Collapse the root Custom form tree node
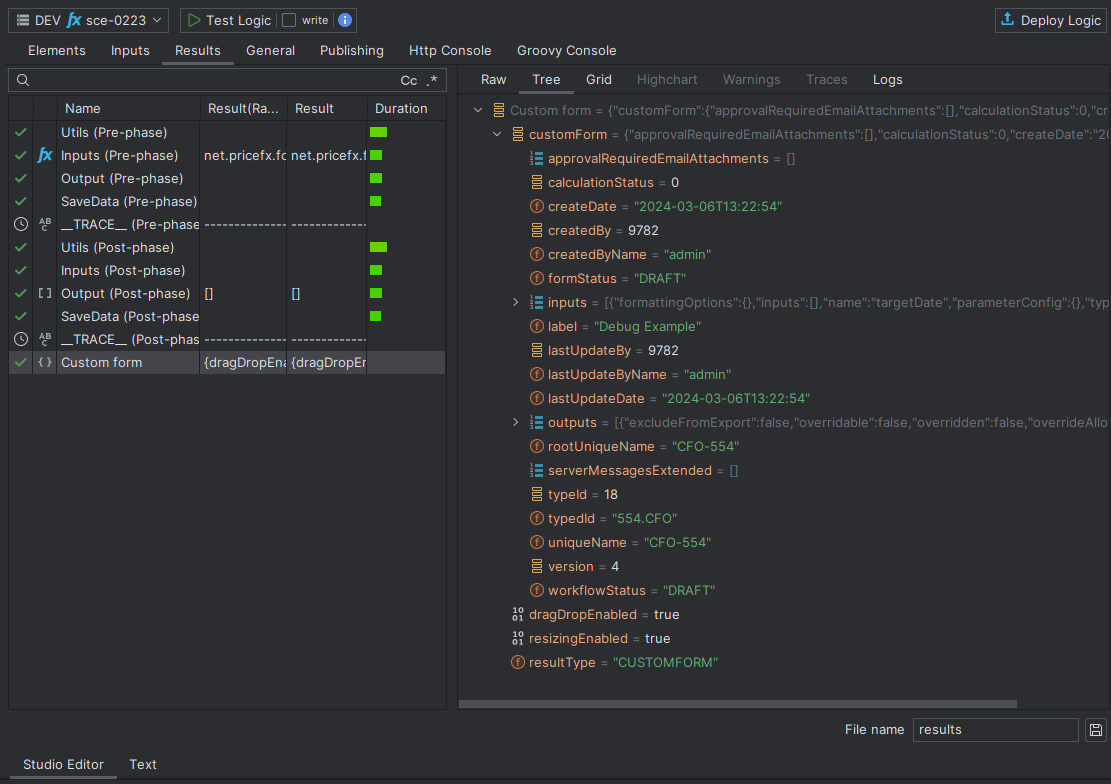Screen dimensions: 1111x784 478,111
